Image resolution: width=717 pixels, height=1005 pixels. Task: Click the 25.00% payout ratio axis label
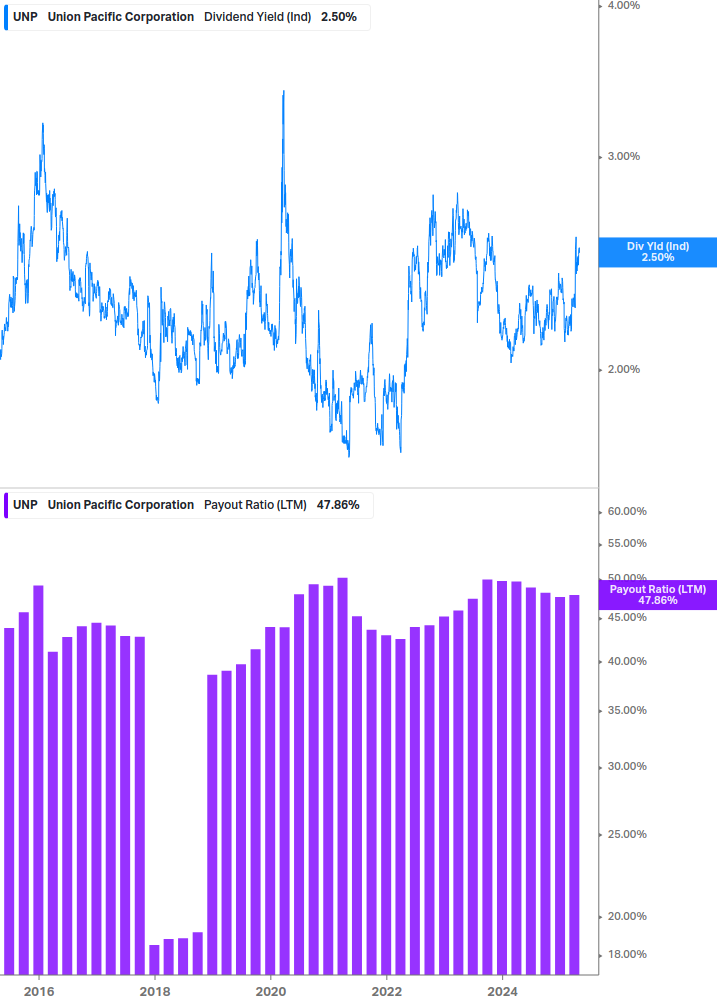[627, 835]
